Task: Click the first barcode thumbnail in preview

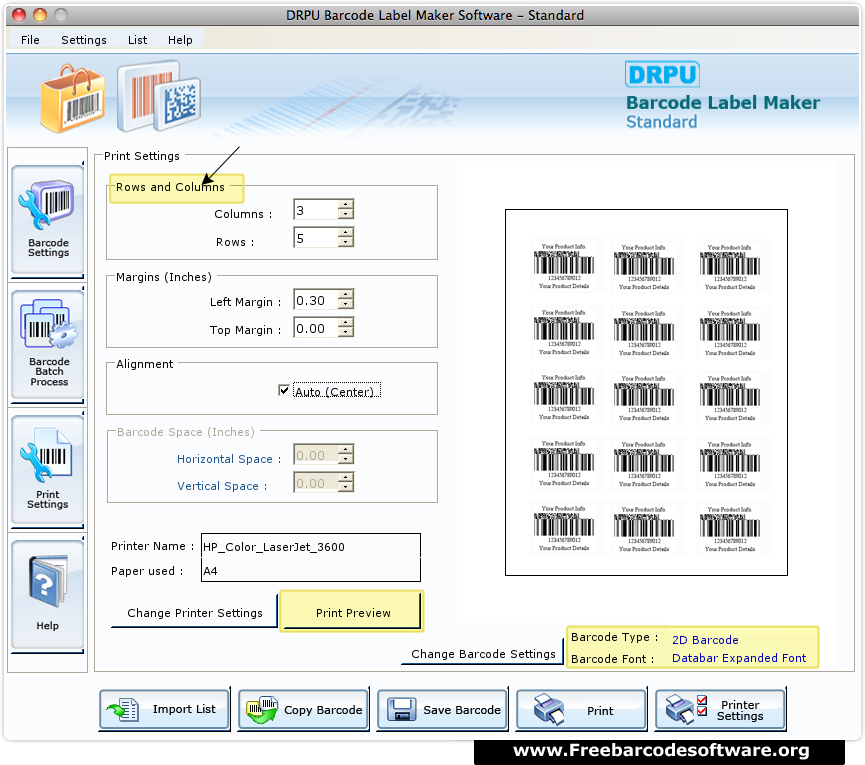Action: 564,267
